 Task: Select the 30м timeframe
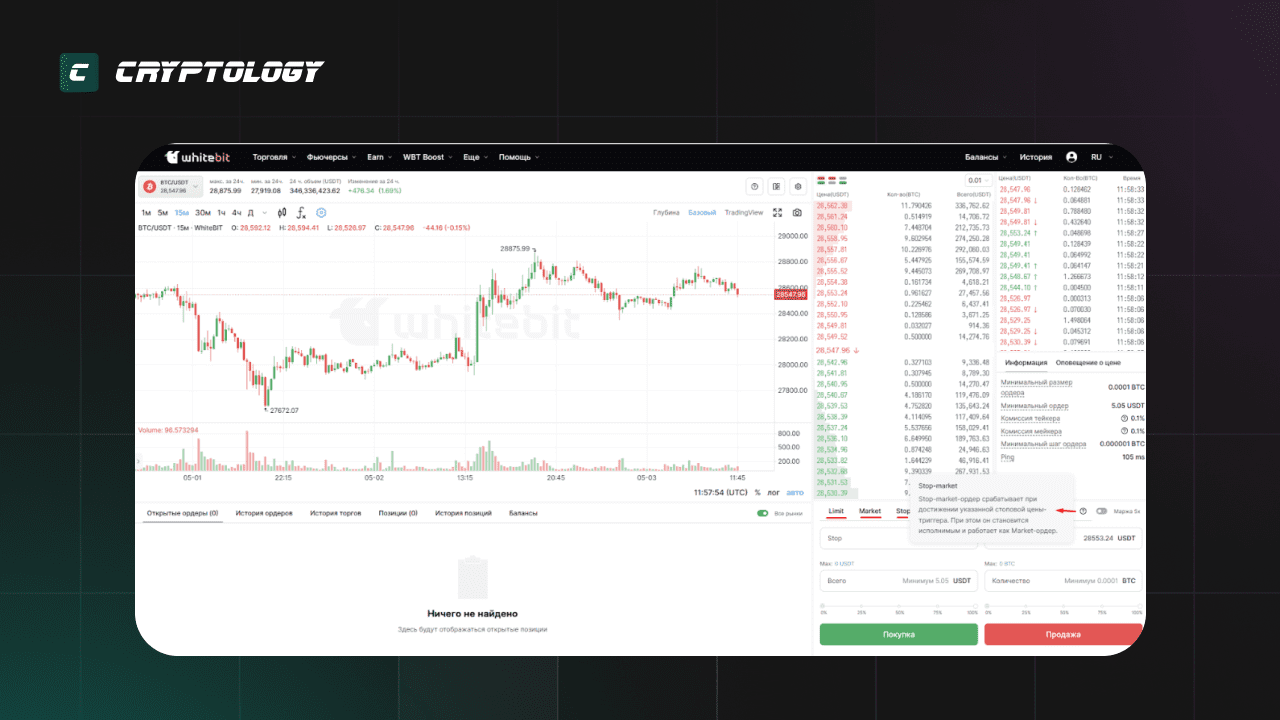coord(203,212)
